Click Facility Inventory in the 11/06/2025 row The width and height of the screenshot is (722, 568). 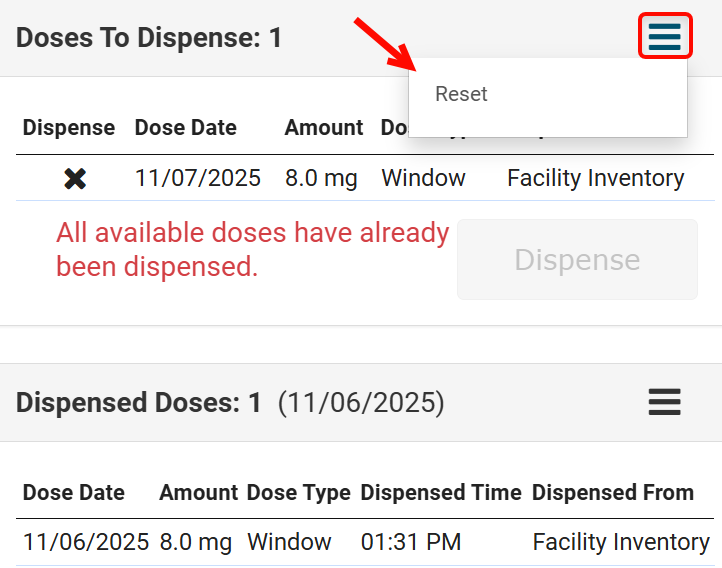click(620, 542)
